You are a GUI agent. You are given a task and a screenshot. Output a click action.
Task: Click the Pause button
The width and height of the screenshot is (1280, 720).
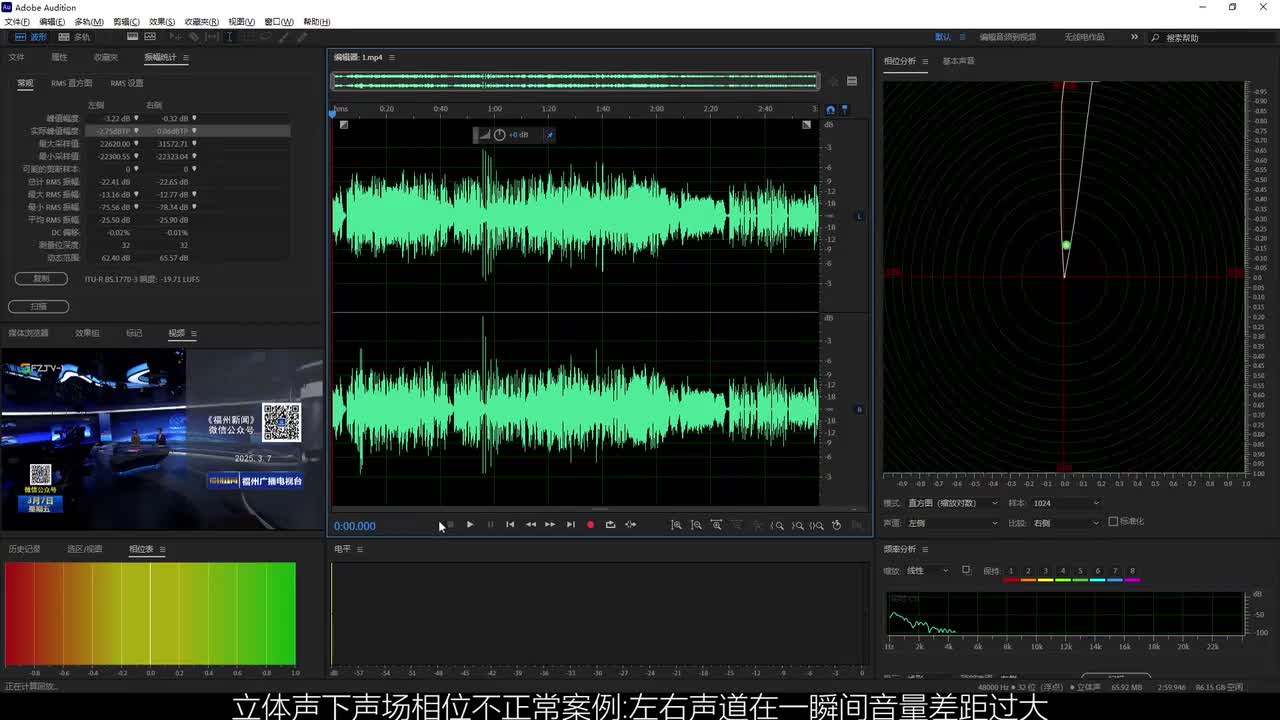(490, 525)
